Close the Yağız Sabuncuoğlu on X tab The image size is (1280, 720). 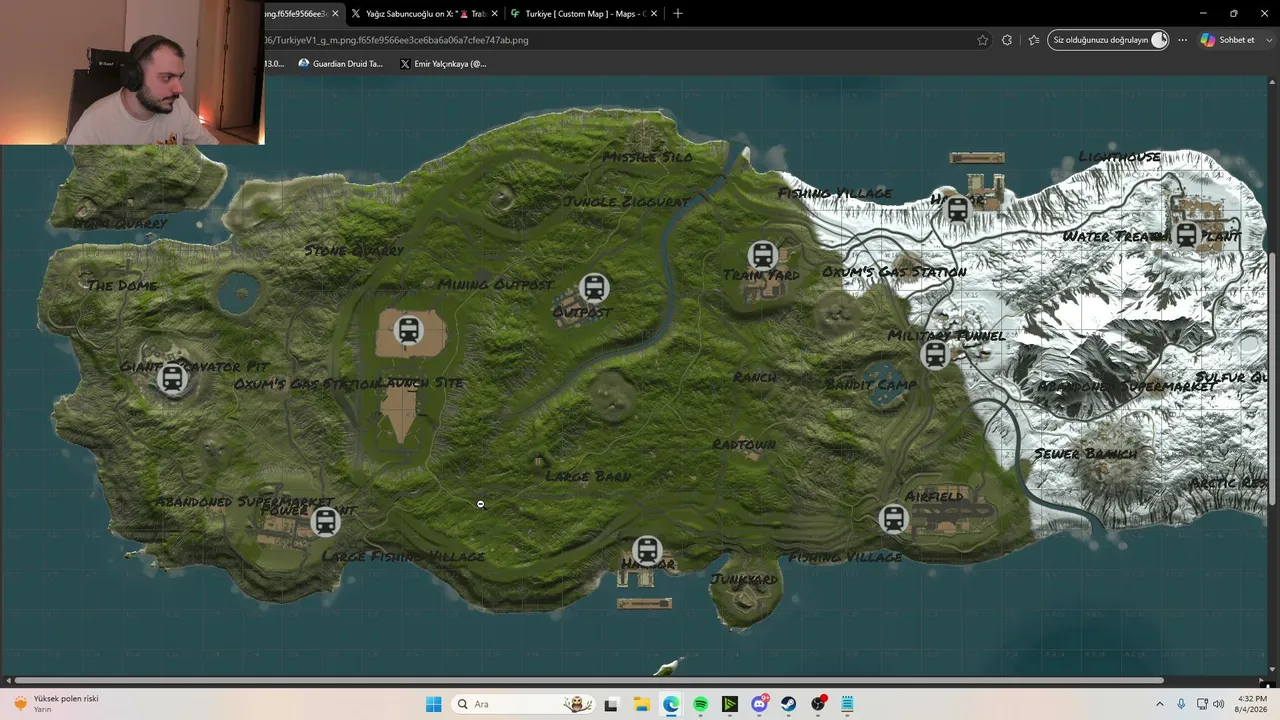coord(493,13)
